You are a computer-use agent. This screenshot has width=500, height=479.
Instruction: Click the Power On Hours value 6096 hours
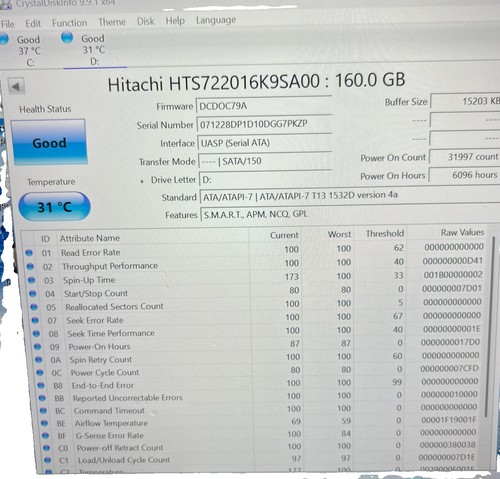[464, 175]
